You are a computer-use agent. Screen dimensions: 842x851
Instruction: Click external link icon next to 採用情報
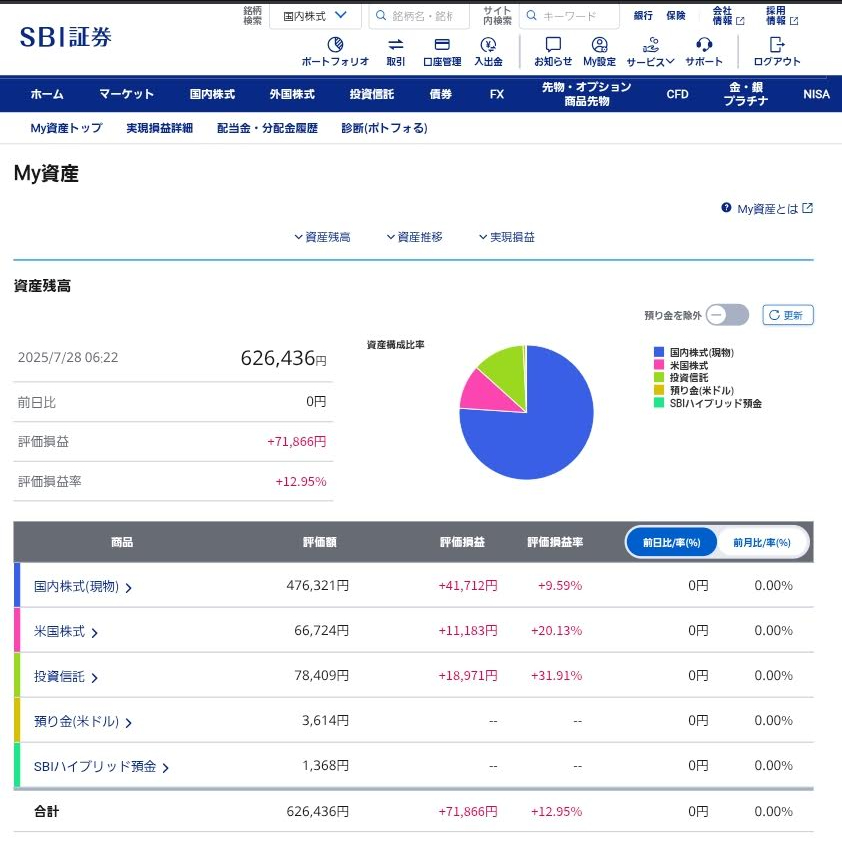[794, 21]
